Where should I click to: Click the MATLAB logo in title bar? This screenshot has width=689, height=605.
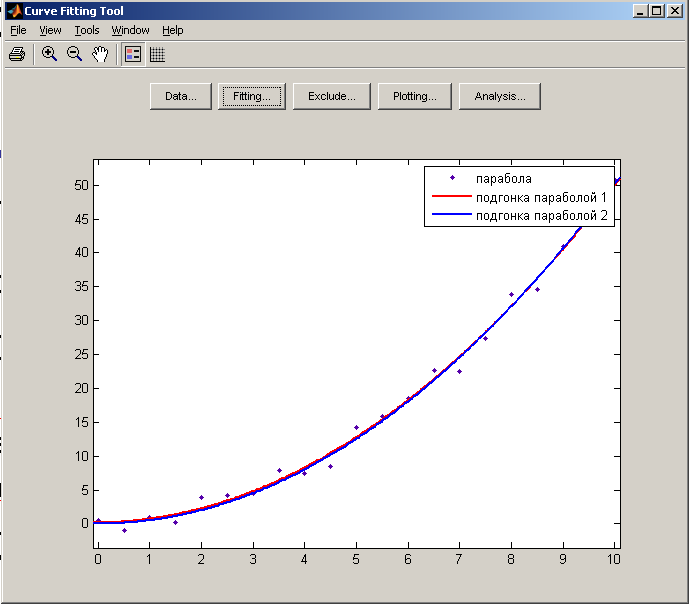tap(15, 11)
